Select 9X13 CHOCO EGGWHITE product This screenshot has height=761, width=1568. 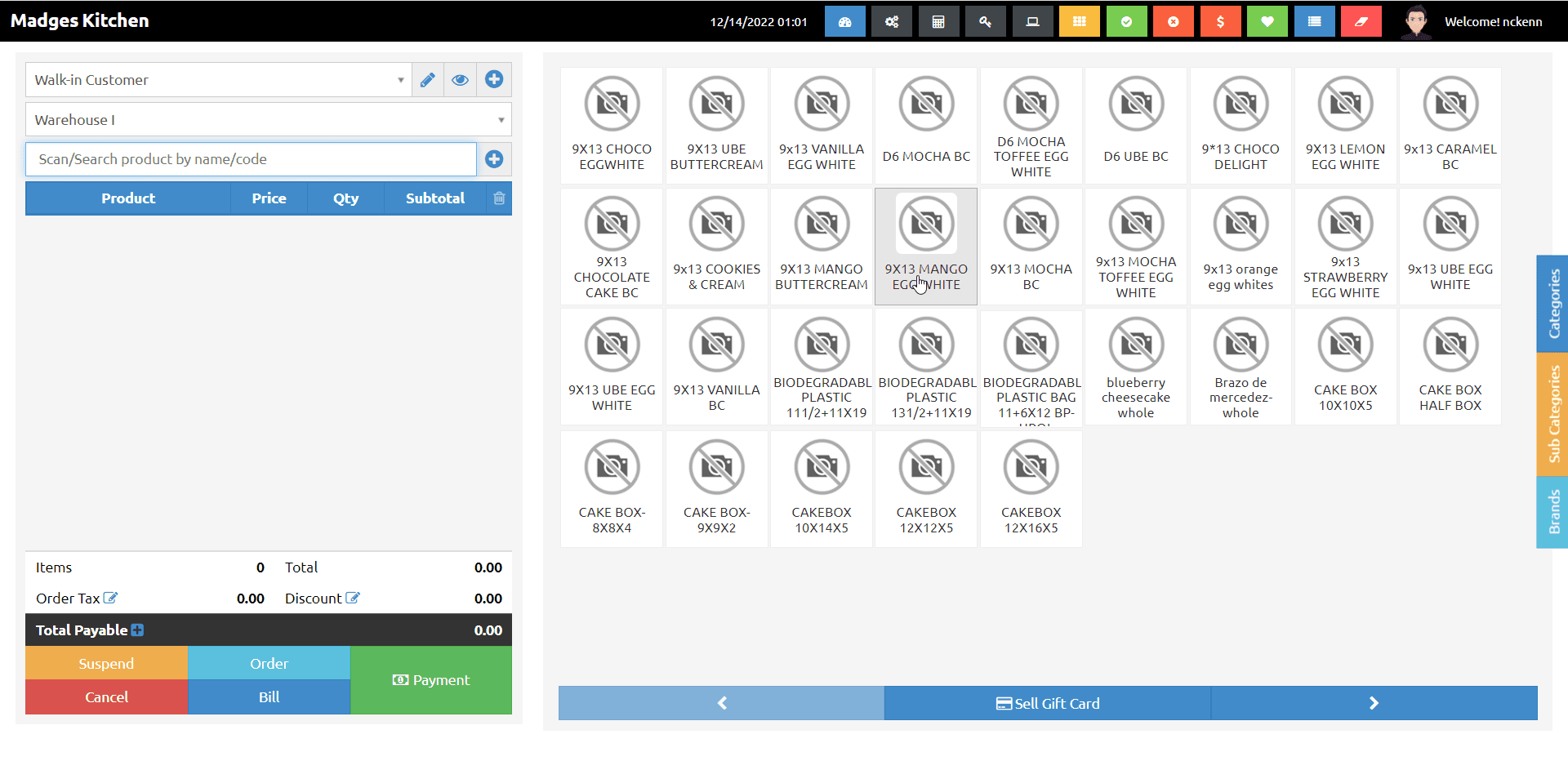pyautogui.click(x=612, y=126)
